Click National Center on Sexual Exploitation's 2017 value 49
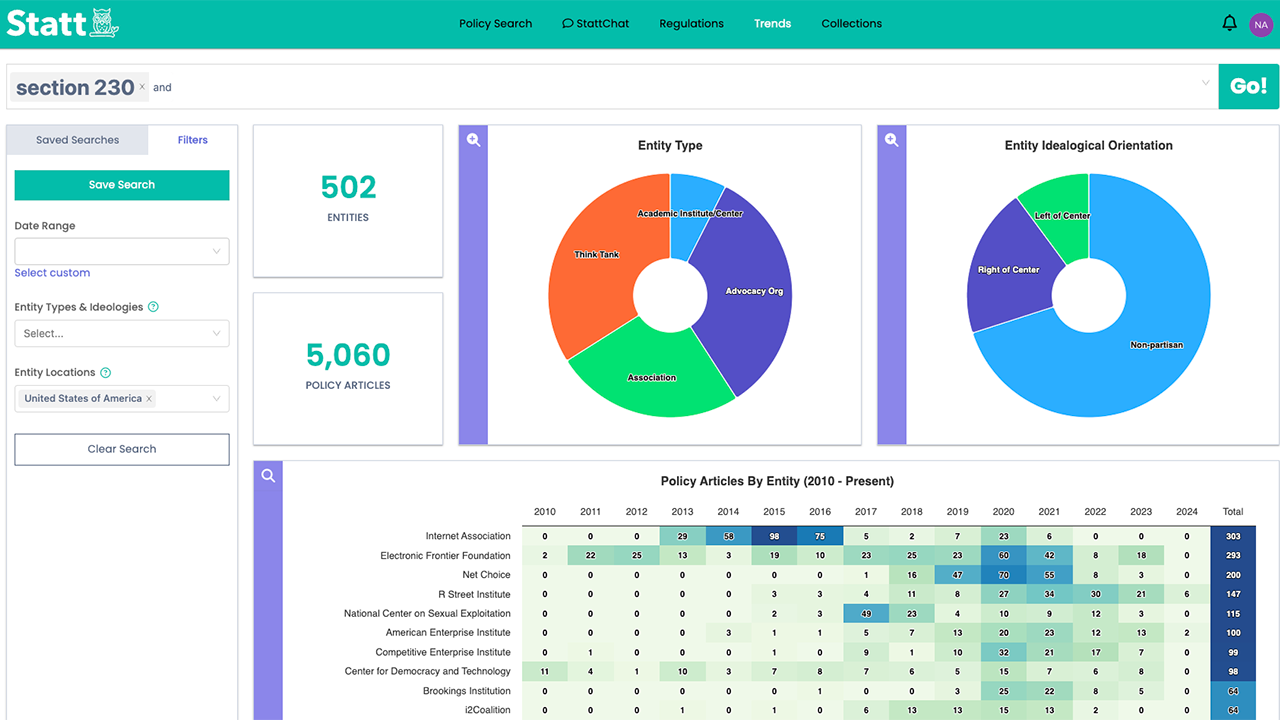Viewport: 1280px width, 720px height. pyautogui.click(x=866, y=614)
